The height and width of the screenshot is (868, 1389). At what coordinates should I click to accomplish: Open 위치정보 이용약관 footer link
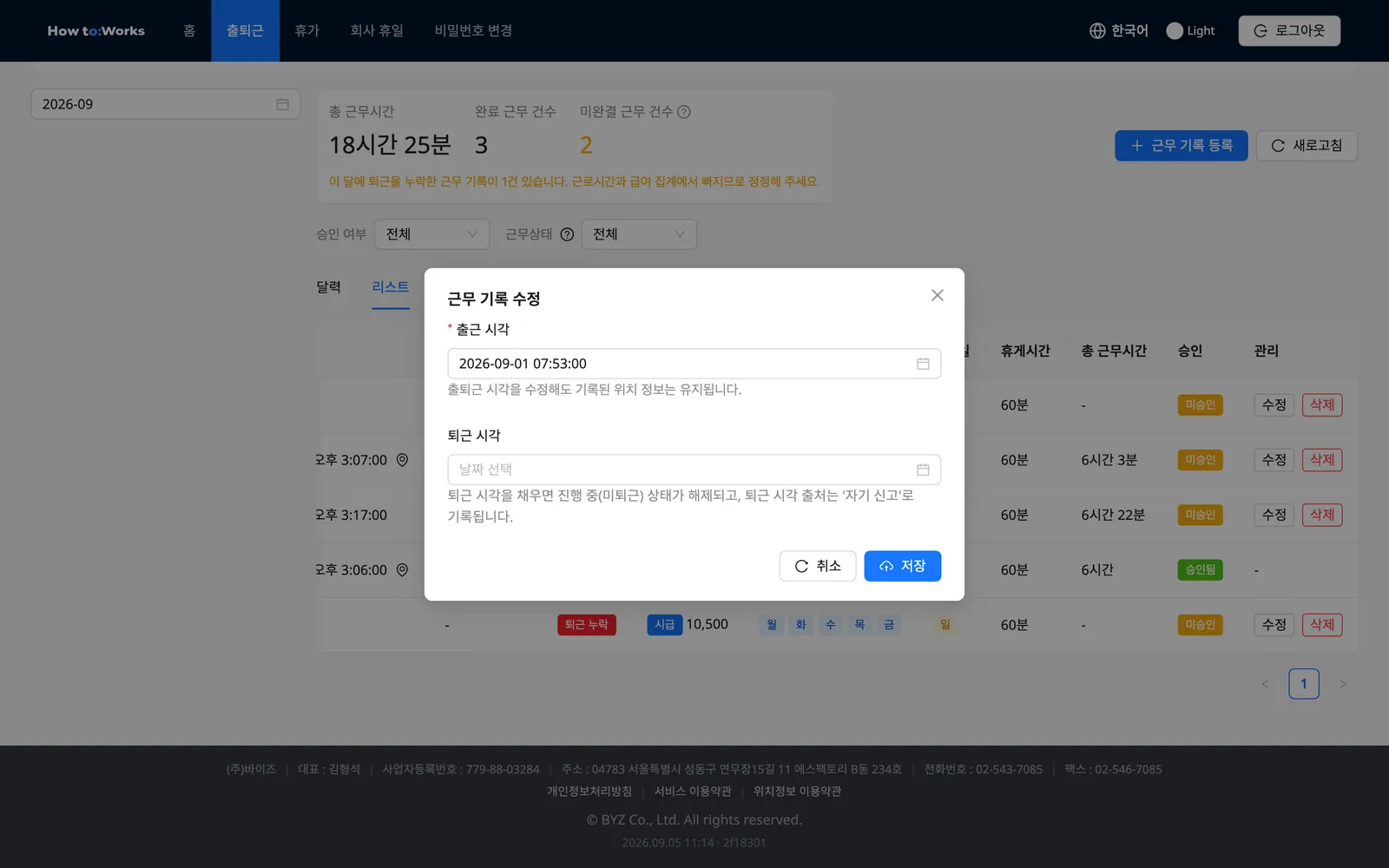click(797, 792)
